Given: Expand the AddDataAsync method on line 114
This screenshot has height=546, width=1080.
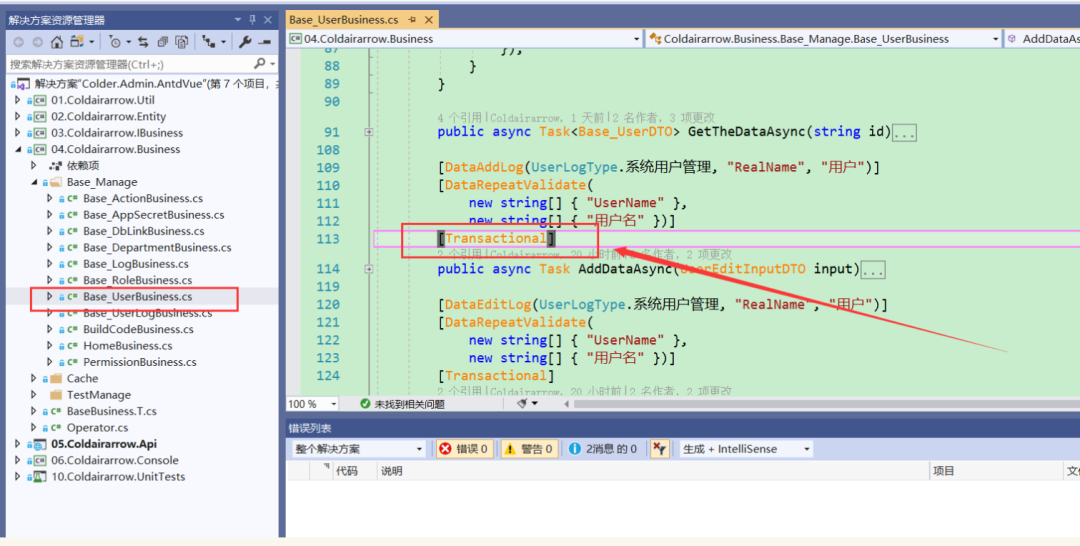Looking at the screenshot, I should click(x=368, y=269).
